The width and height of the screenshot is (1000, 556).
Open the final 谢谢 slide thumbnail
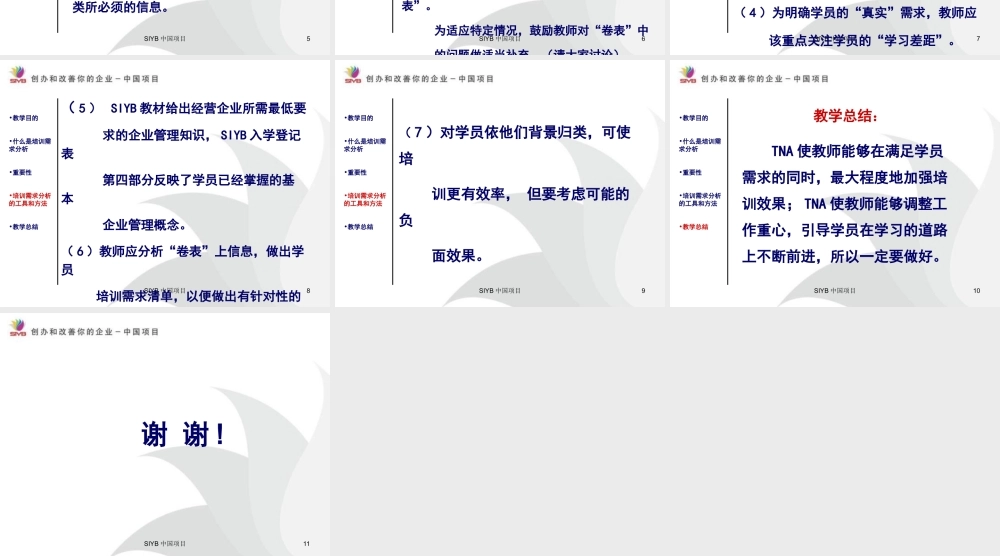165,434
